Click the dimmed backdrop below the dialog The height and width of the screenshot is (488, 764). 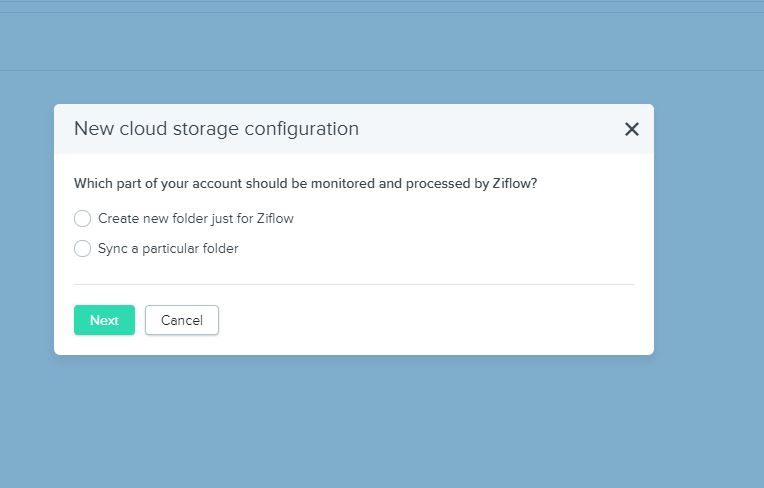[x=354, y=421]
